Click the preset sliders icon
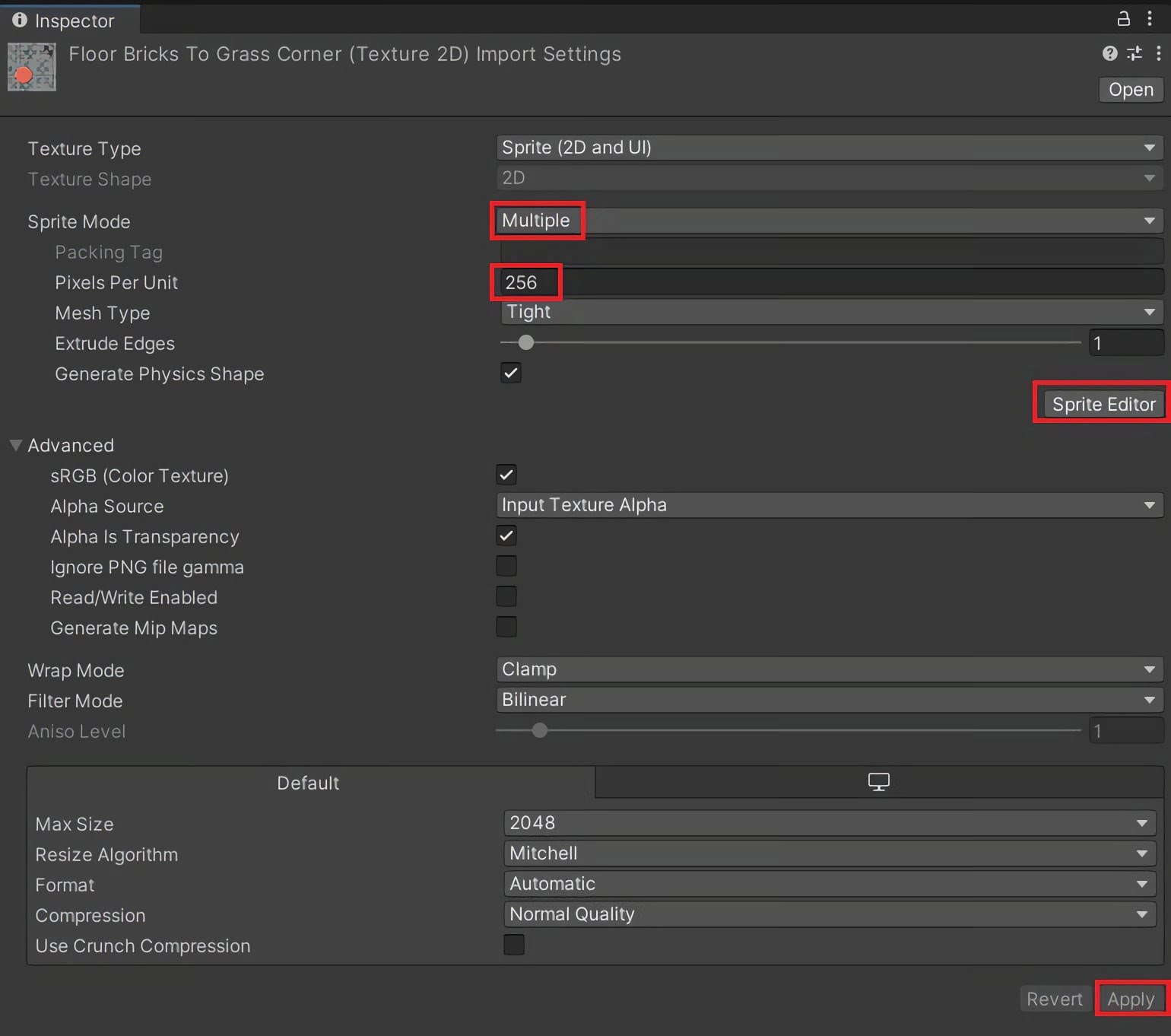The image size is (1171, 1036). pyautogui.click(x=1135, y=53)
